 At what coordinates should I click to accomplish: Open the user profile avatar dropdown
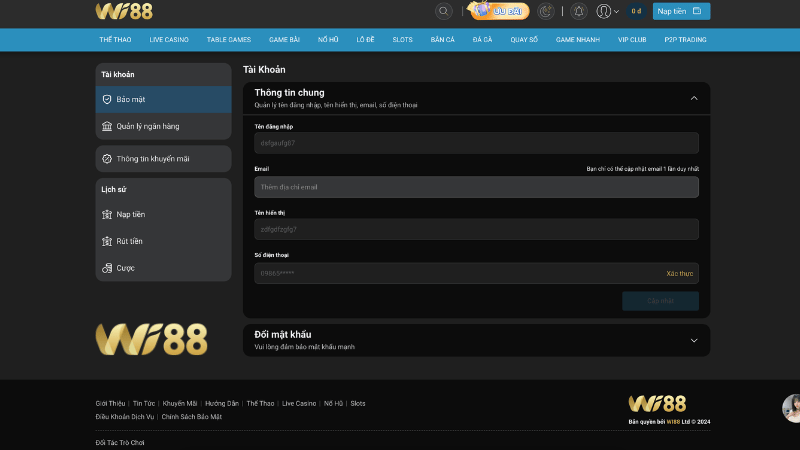point(605,11)
